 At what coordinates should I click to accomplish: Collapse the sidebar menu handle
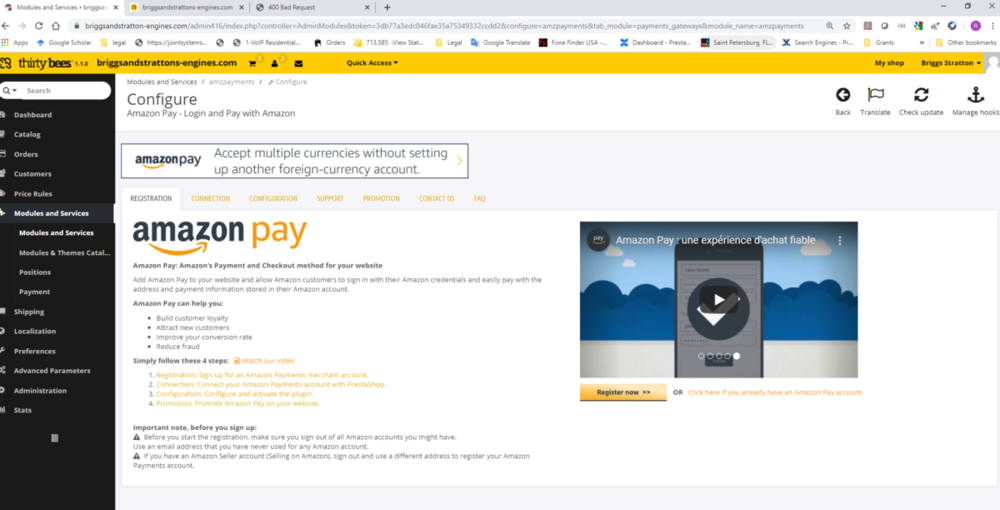[x=55, y=438]
